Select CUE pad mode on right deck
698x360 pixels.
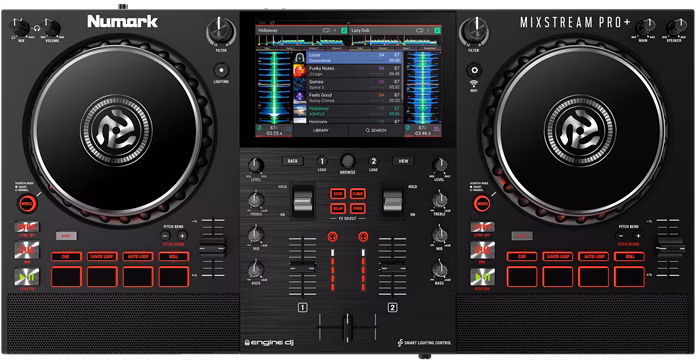coord(522,256)
